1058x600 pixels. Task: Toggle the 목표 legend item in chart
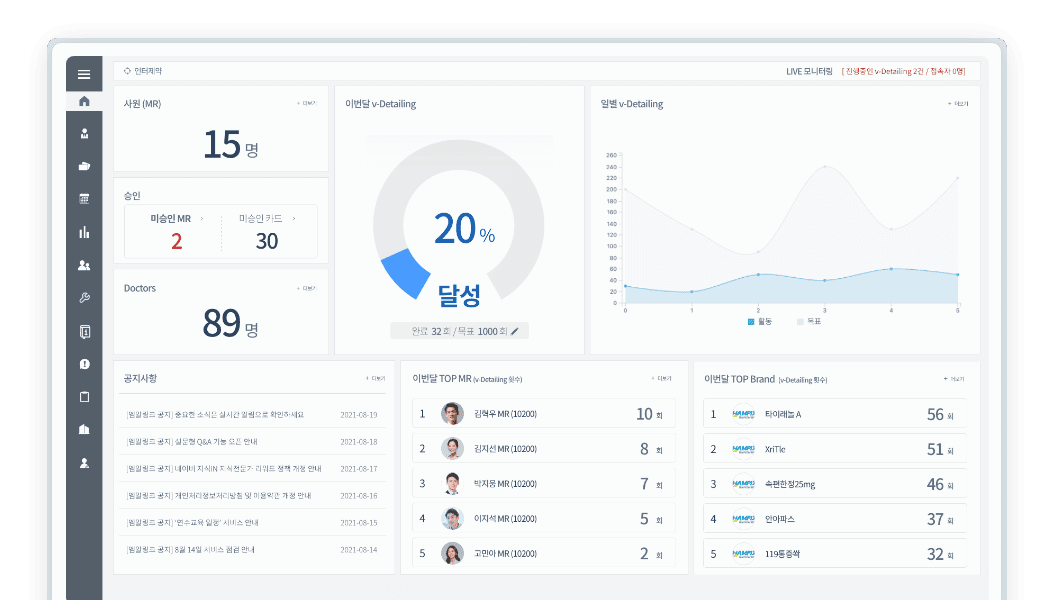coord(809,322)
